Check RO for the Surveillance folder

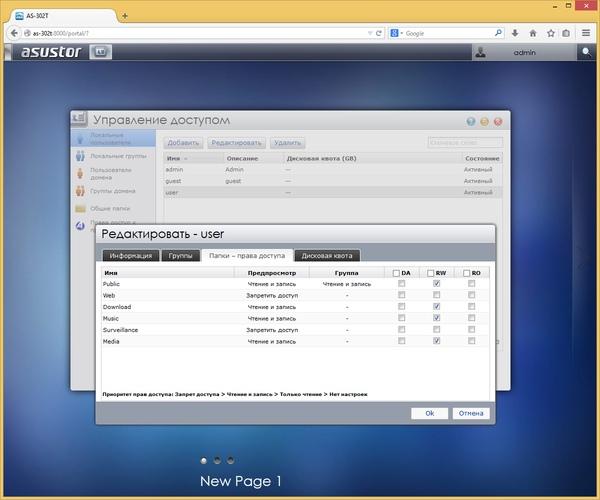click(471, 329)
